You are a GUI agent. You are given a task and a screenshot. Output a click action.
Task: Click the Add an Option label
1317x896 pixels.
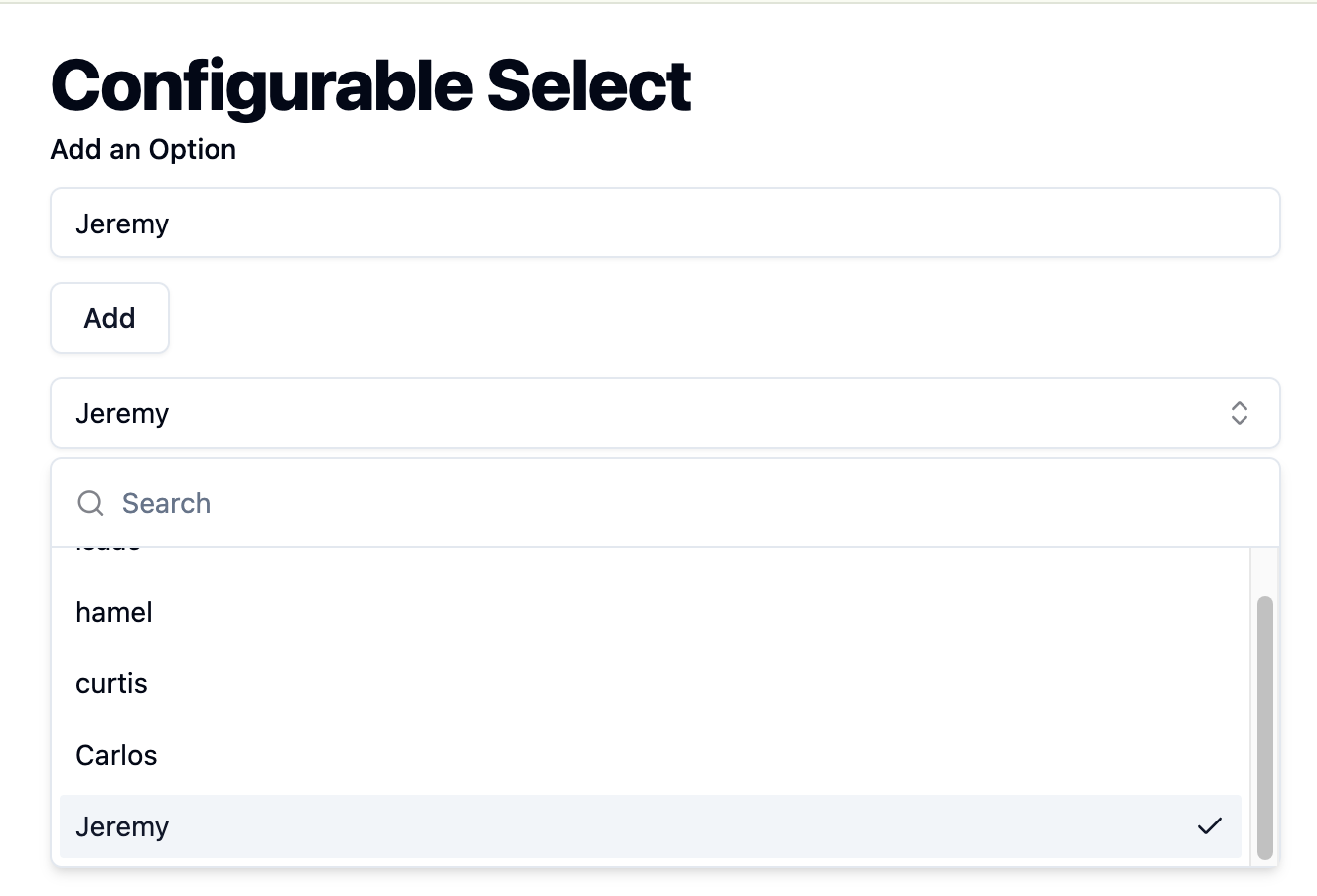point(143,149)
